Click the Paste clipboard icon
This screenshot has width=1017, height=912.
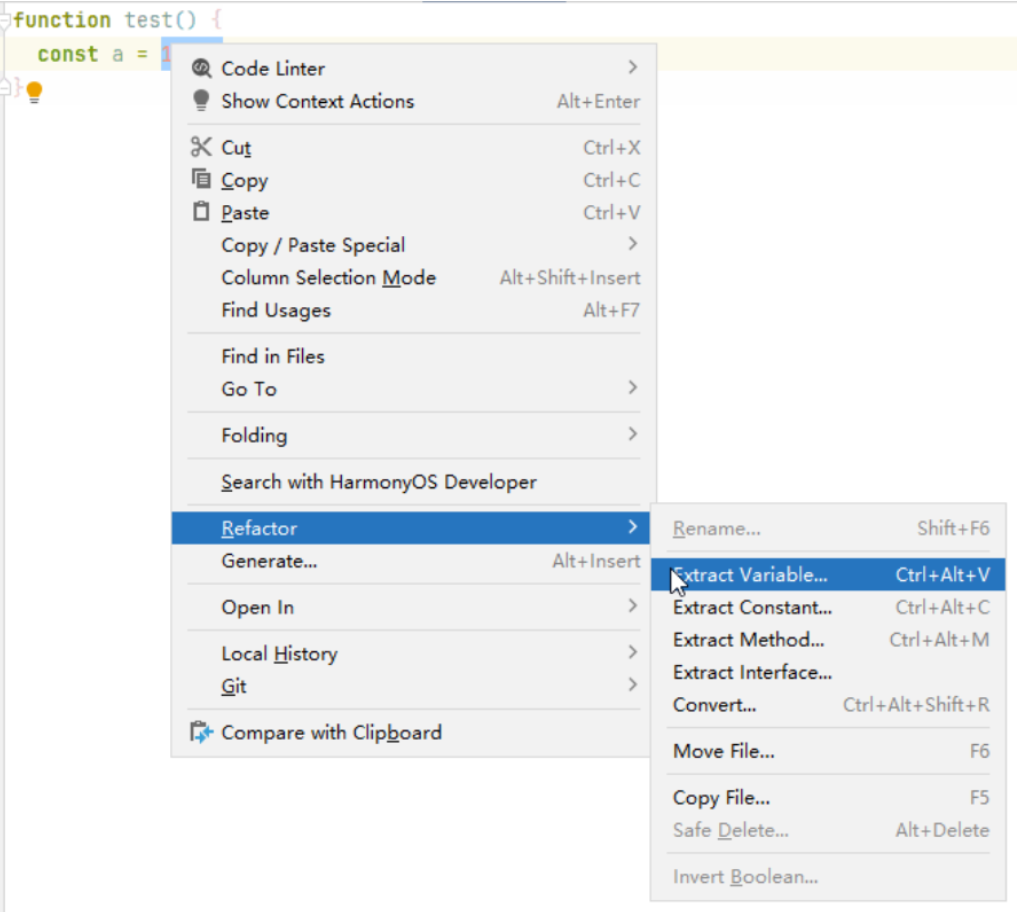pos(201,213)
